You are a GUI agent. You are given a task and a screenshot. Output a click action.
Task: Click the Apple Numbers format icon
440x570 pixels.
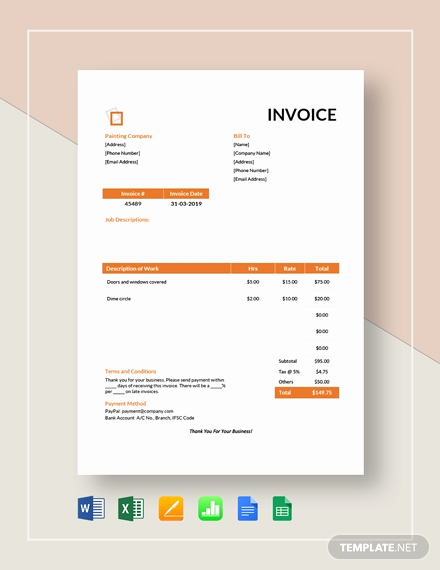(211, 508)
